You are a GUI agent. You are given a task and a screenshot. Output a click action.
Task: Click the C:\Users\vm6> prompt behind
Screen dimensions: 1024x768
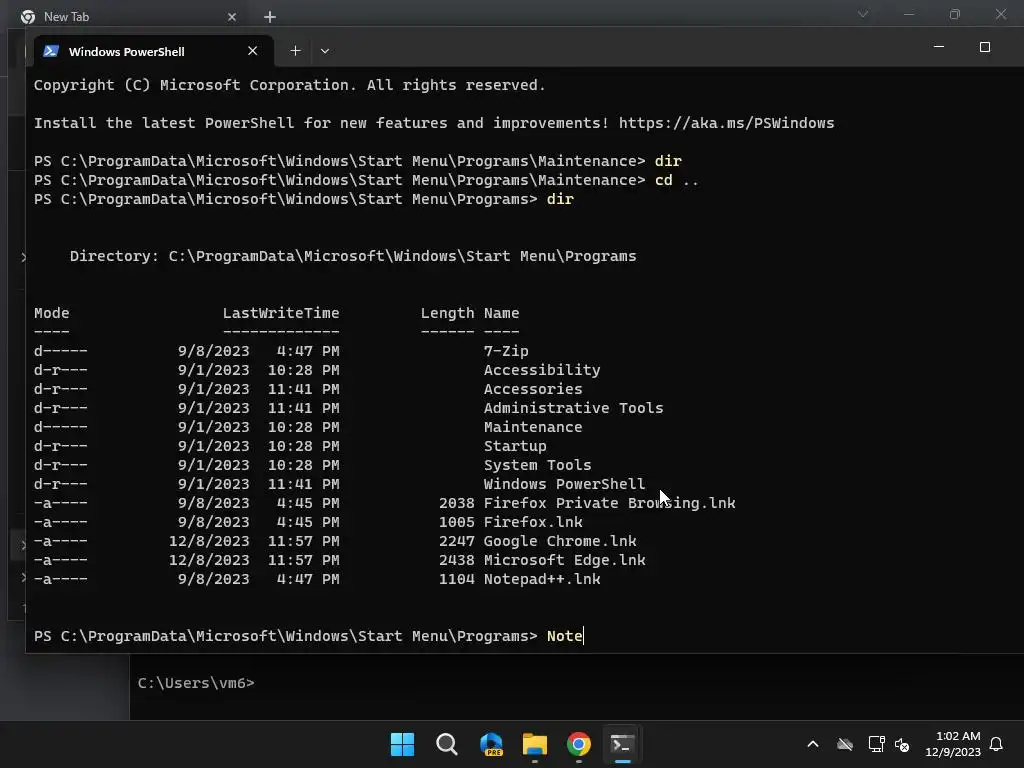[196, 682]
